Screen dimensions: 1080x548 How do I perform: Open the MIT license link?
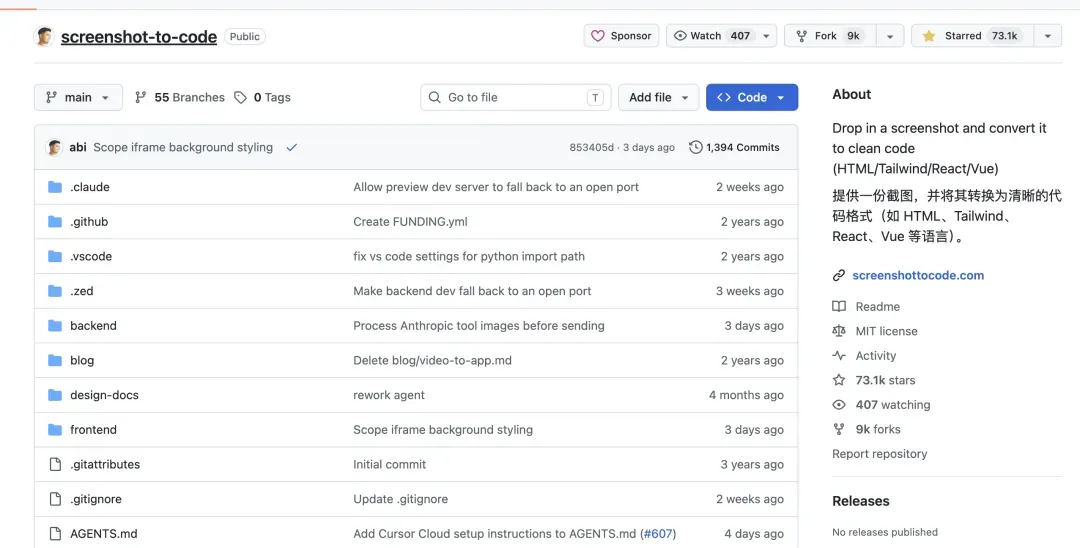pos(886,331)
